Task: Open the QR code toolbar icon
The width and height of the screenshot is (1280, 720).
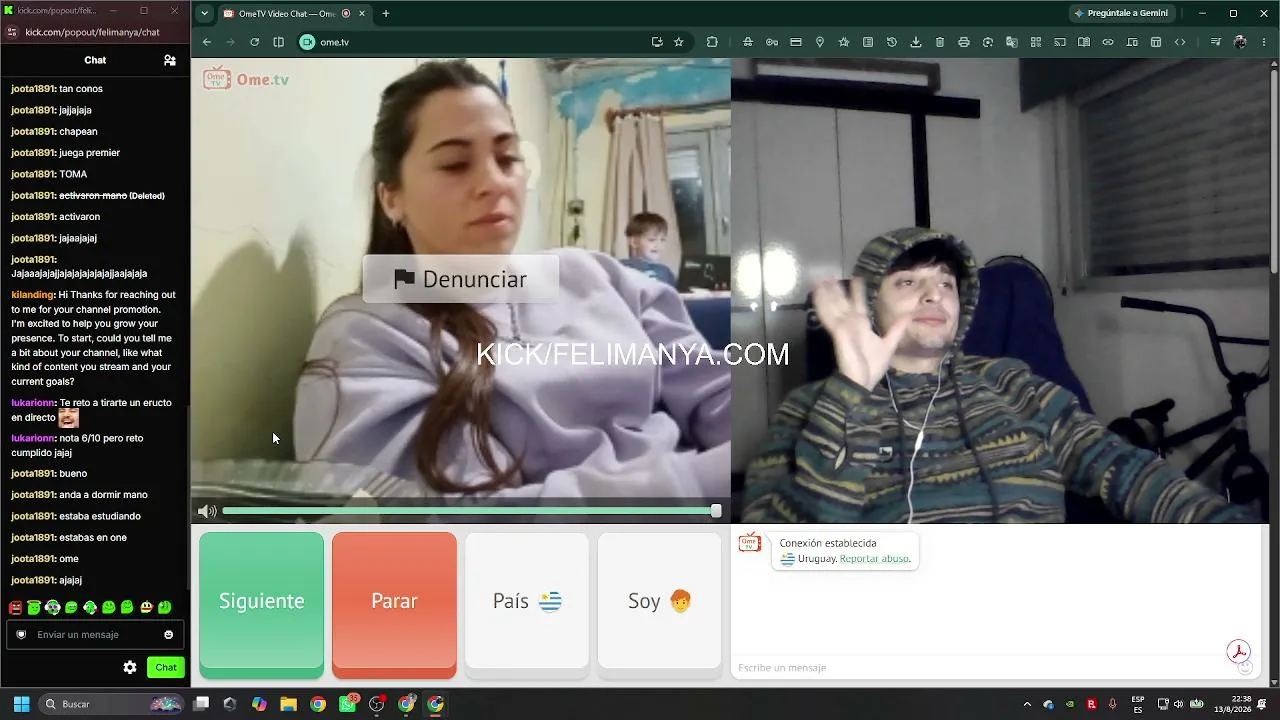Action: click(1036, 42)
